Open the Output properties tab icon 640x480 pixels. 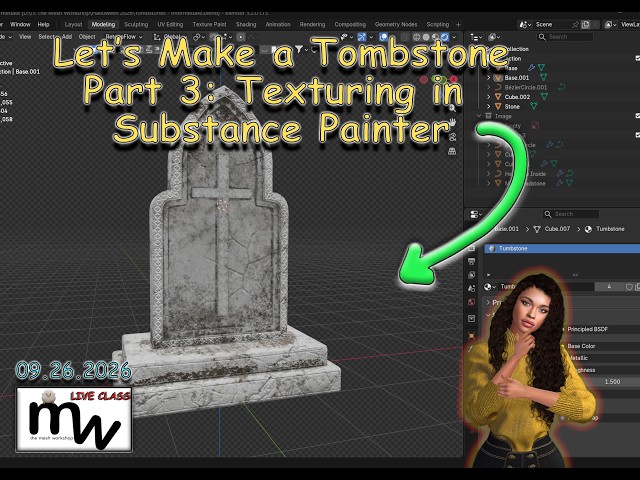(x=471, y=261)
